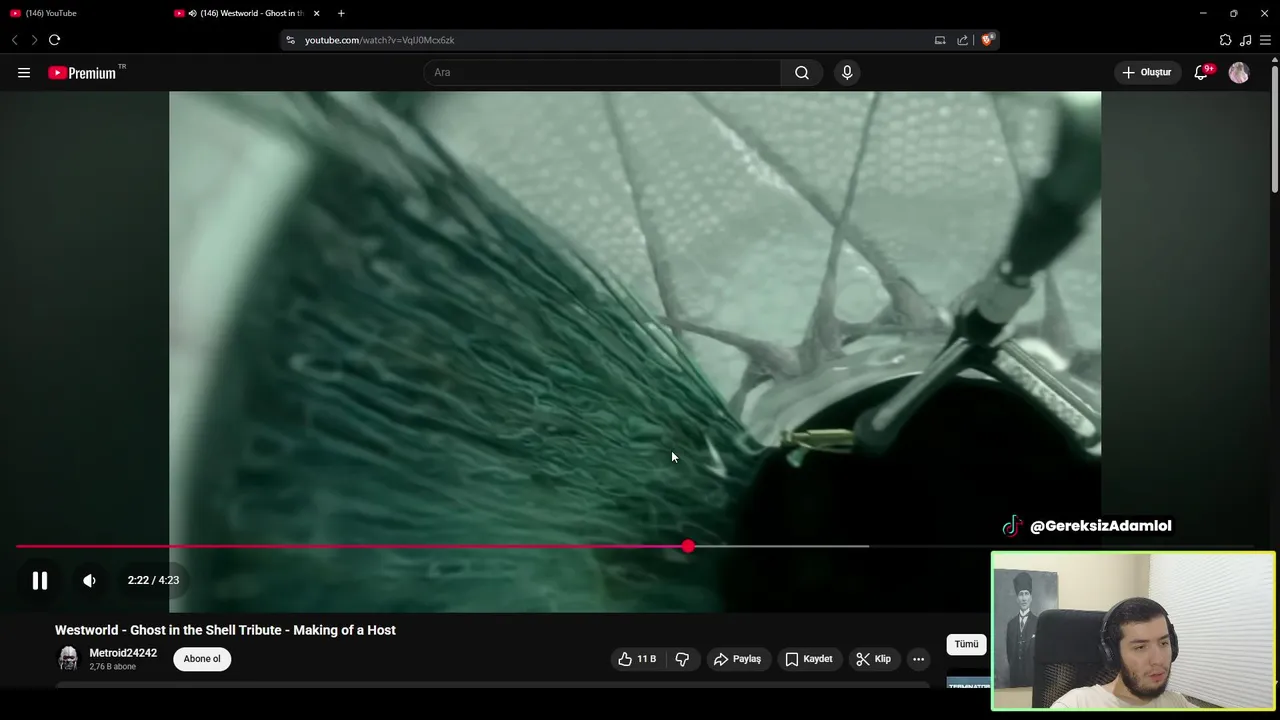Open the Metroid24242 channel name link
Image resolution: width=1280 pixels, height=720 pixels.
click(123, 653)
